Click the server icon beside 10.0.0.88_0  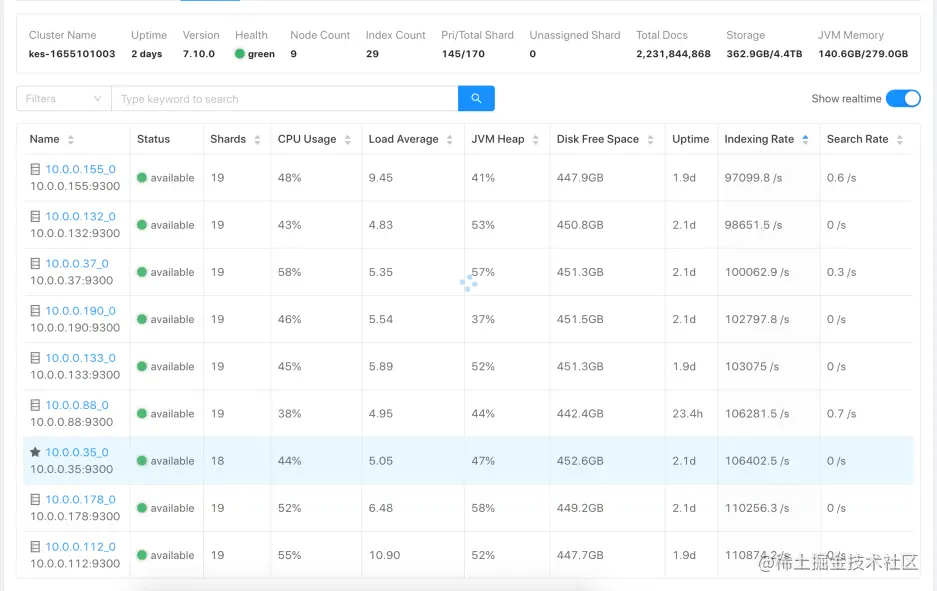click(35, 405)
